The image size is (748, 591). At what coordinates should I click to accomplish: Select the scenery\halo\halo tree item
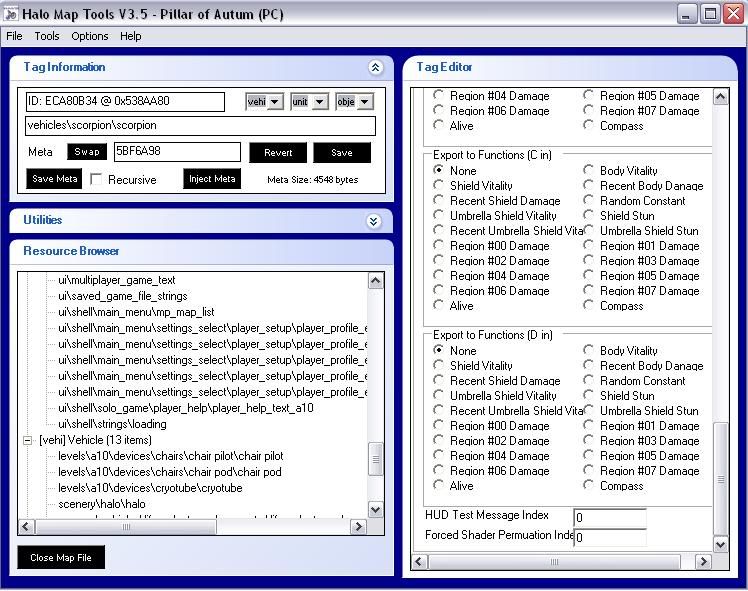click(x=102, y=504)
